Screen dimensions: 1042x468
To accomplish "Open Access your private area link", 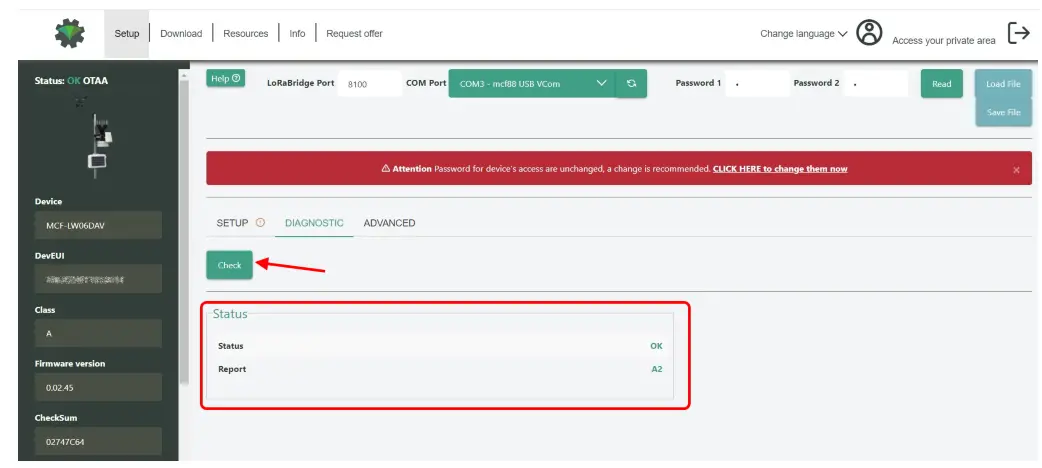I will pyautogui.click(x=944, y=41).
